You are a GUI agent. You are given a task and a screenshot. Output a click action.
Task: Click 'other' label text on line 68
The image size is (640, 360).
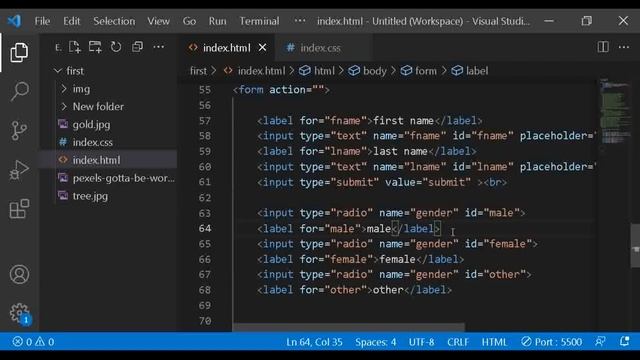click(x=388, y=290)
